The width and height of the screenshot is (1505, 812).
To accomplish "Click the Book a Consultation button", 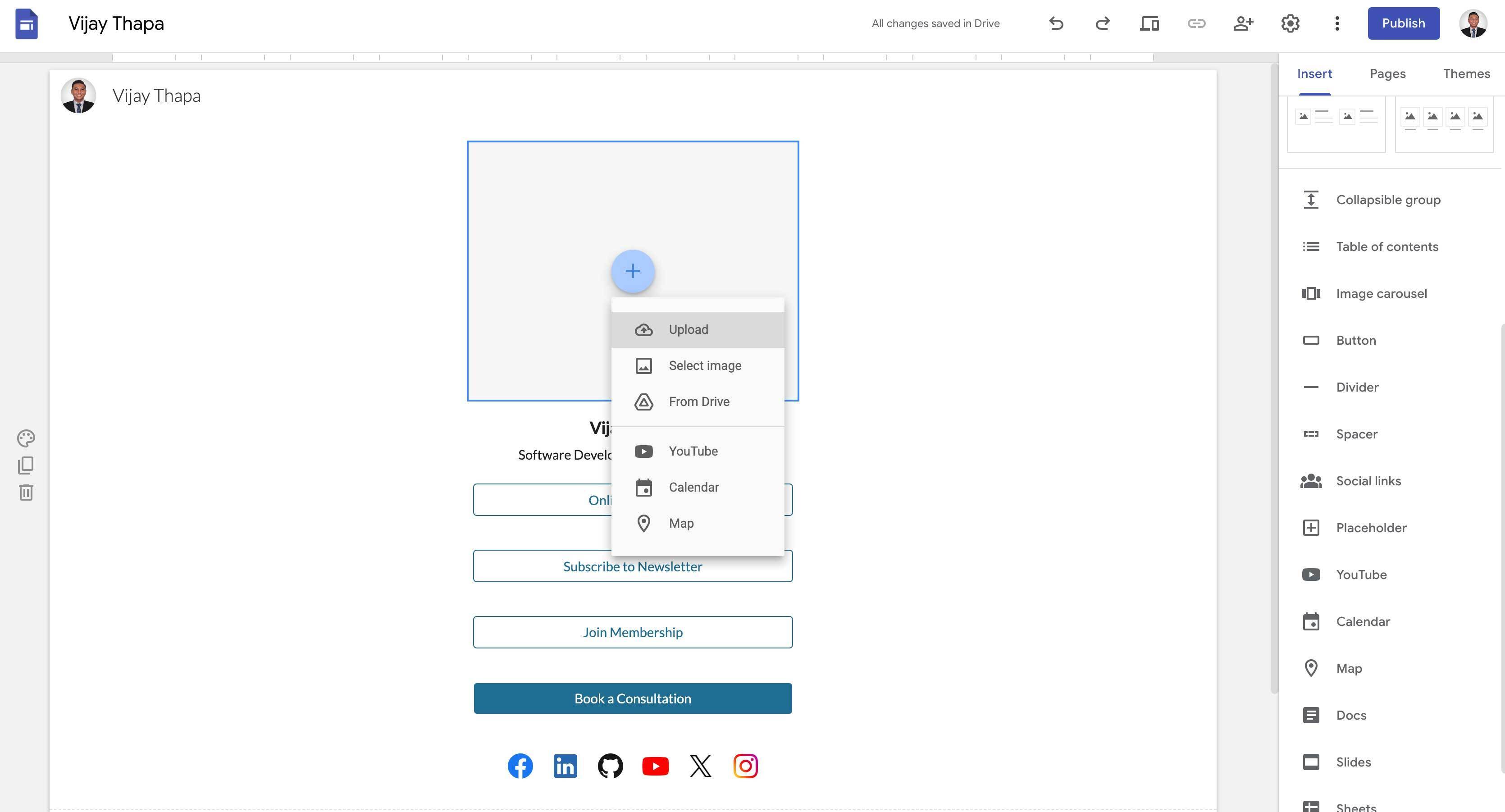I will point(633,698).
